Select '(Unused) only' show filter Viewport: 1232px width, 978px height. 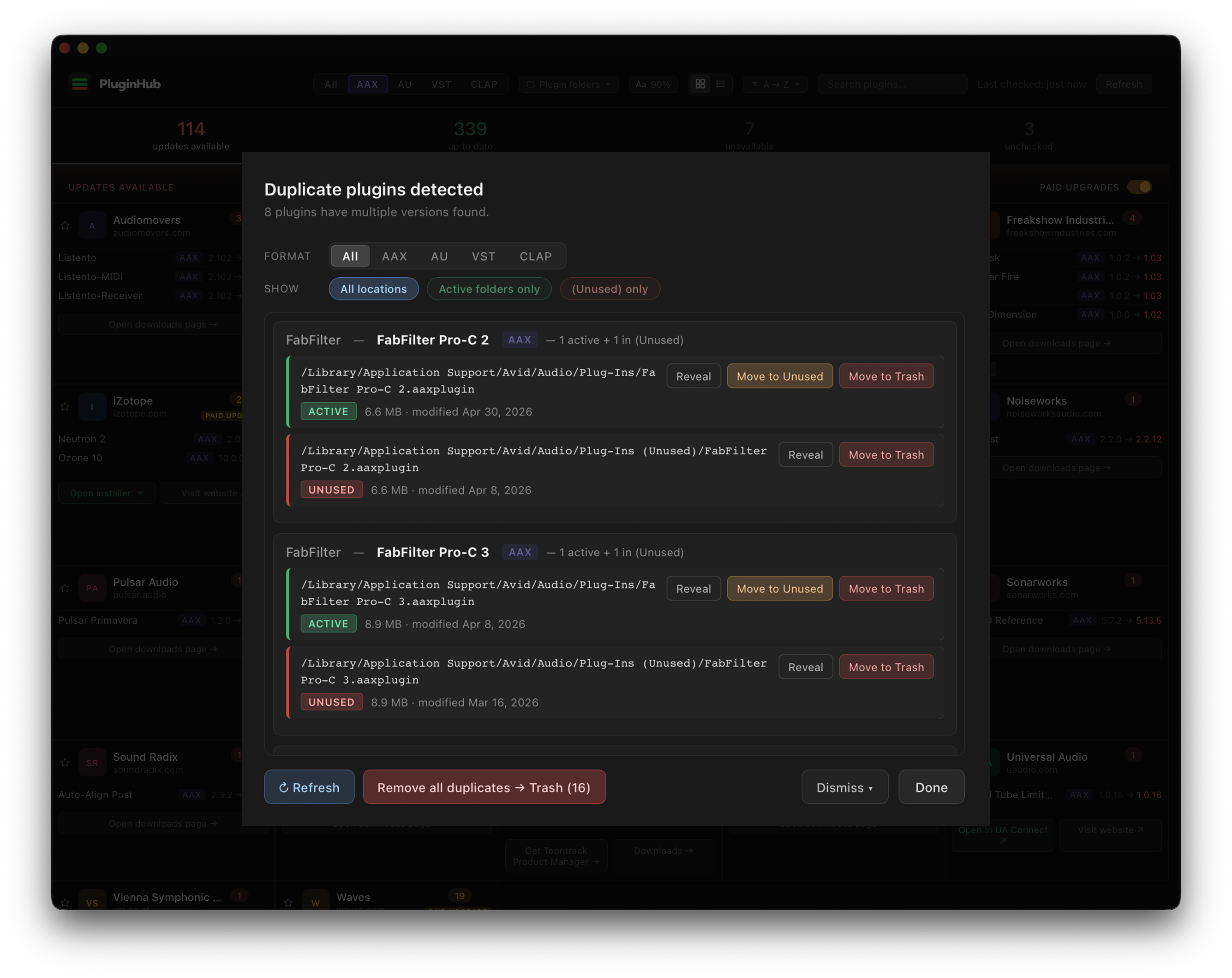[x=610, y=288]
